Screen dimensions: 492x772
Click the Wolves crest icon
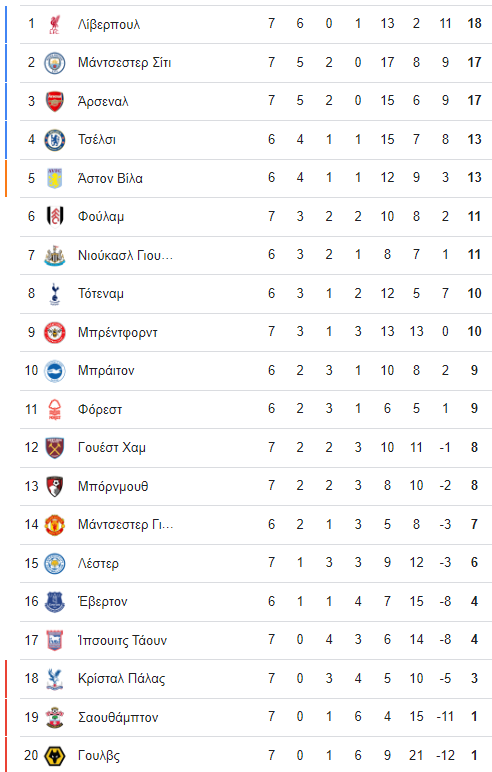click(x=55, y=756)
